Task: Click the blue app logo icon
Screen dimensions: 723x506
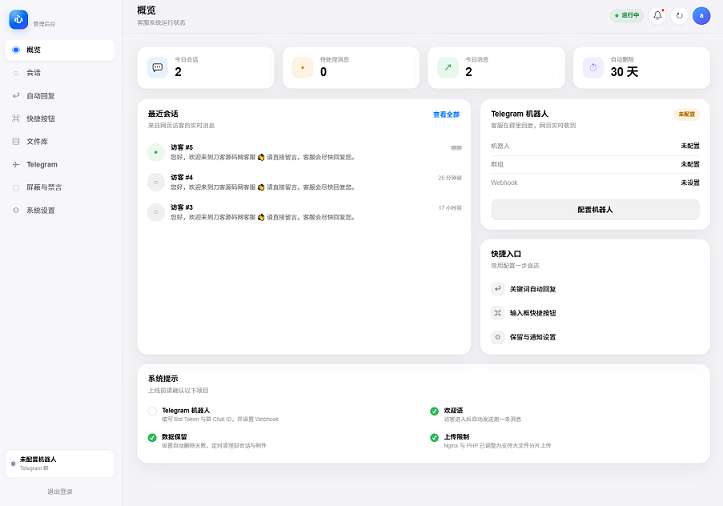Action: 18,19
